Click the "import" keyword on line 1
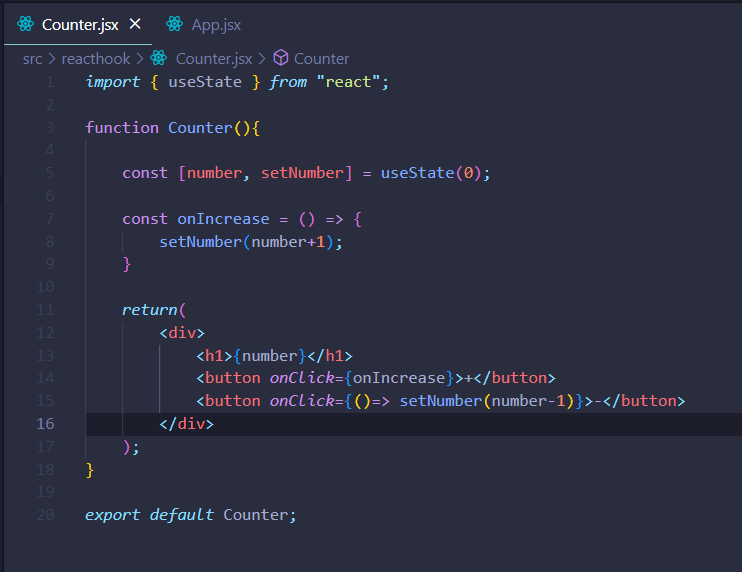The height and width of the screenshot is (572, 742). [113, 82]
